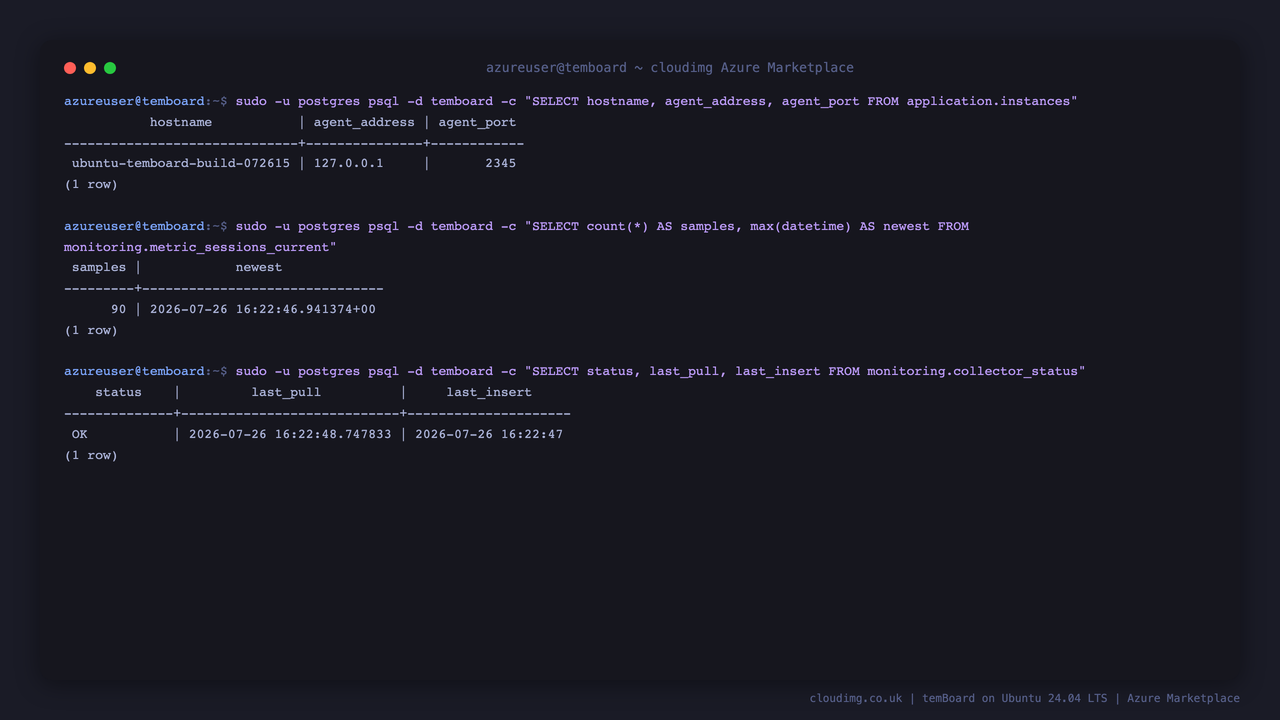
Task: Click the prompt 'azureuser@temboard' of the collector_status command
Action: [134, 371]
